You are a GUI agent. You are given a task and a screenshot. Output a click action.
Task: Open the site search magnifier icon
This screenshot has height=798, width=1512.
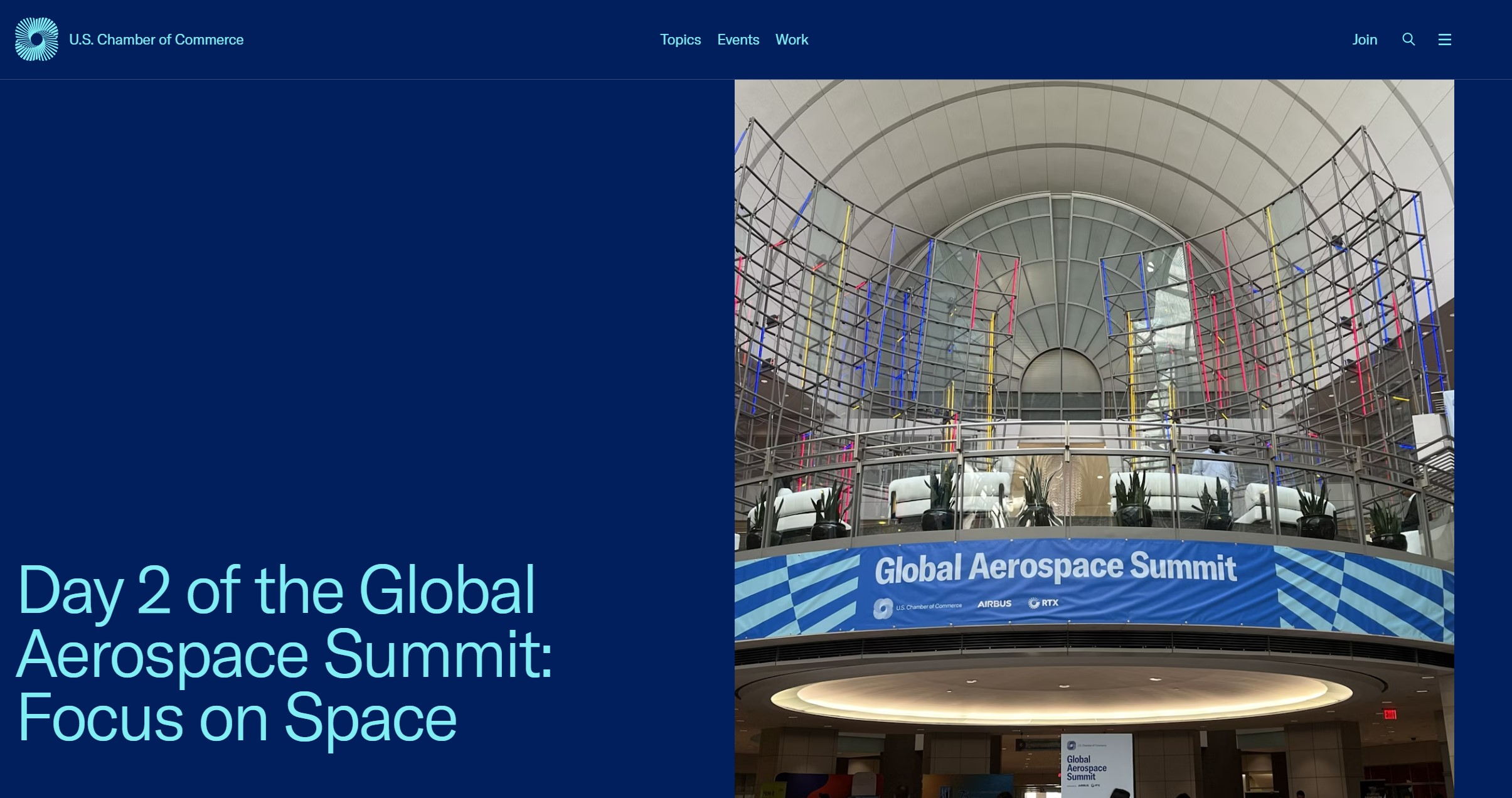coord(1408,40)
